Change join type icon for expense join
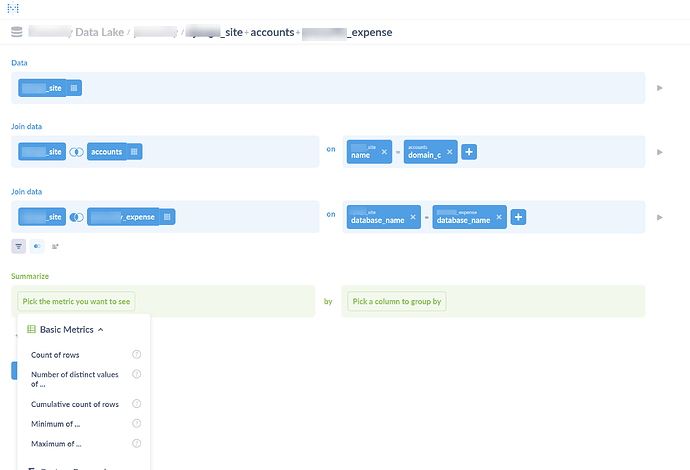This screenshot has width=690, height=470. (x=77, y=217)
